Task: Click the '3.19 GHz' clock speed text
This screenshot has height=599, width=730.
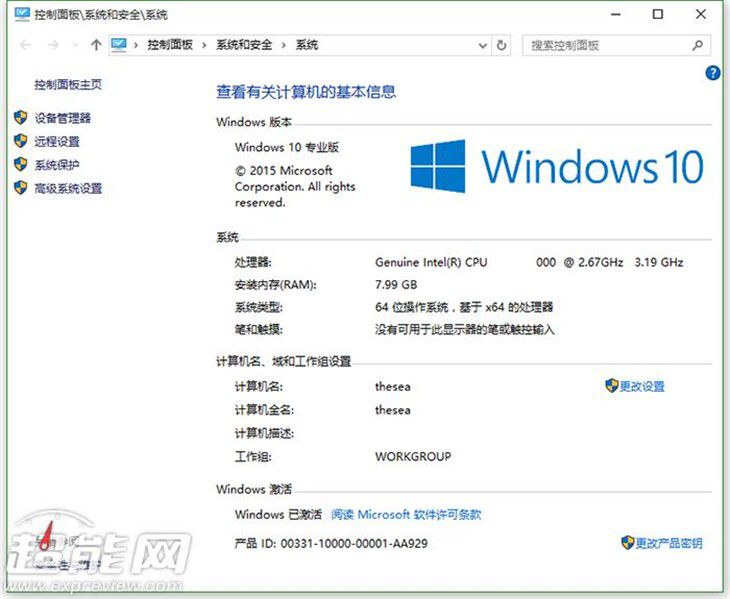Action: pyautogui.click(x=658, y=262)
